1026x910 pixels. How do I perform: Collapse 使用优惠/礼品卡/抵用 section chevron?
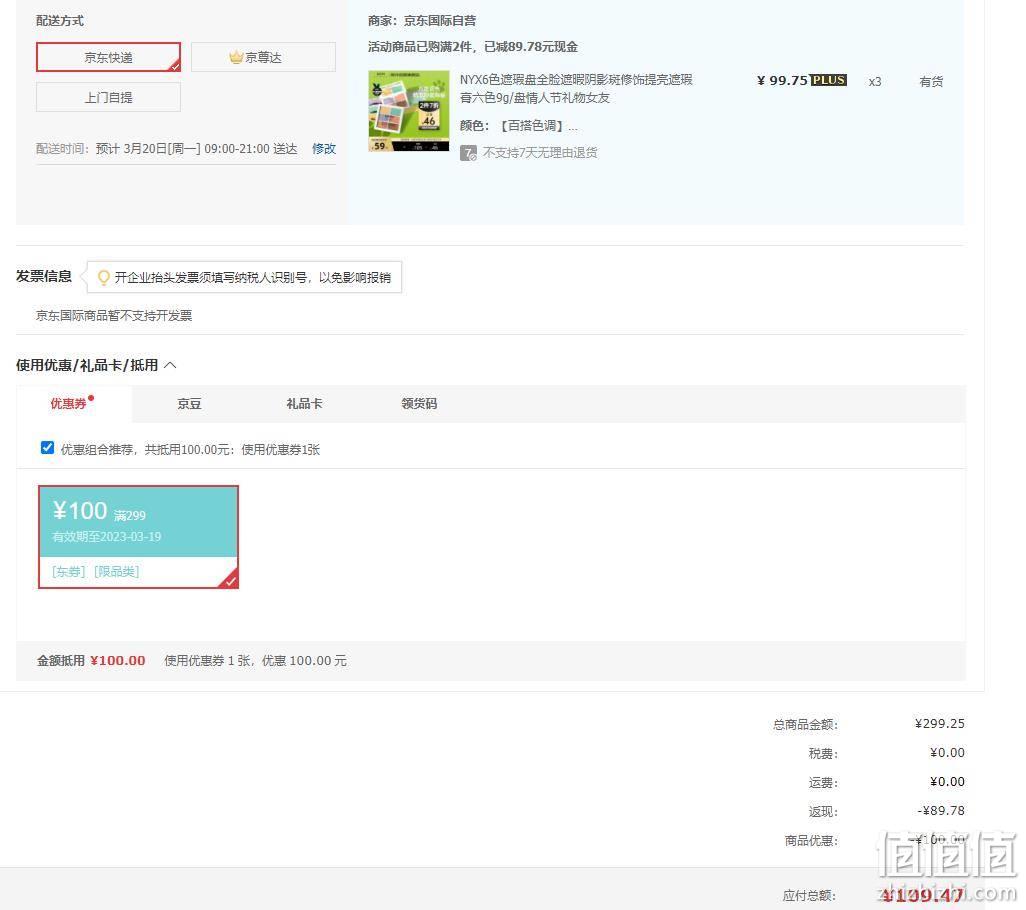(170, 365)
